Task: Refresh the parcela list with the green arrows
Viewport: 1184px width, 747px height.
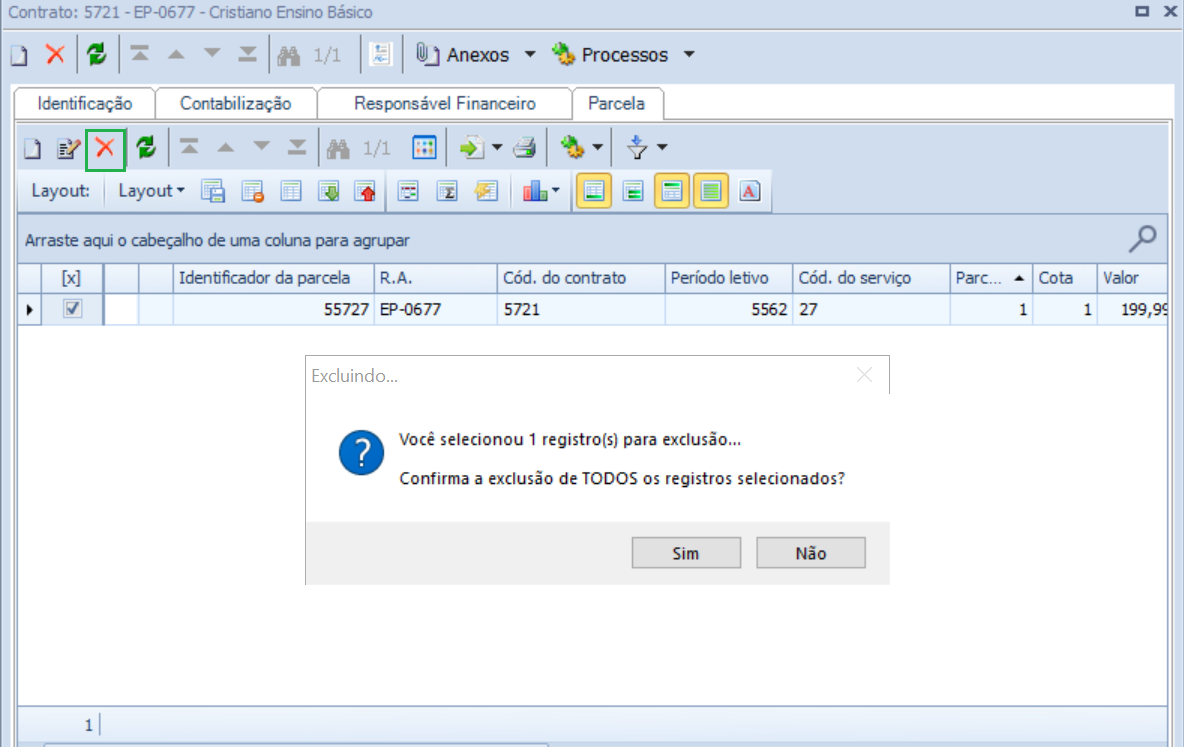Action: 146,147
